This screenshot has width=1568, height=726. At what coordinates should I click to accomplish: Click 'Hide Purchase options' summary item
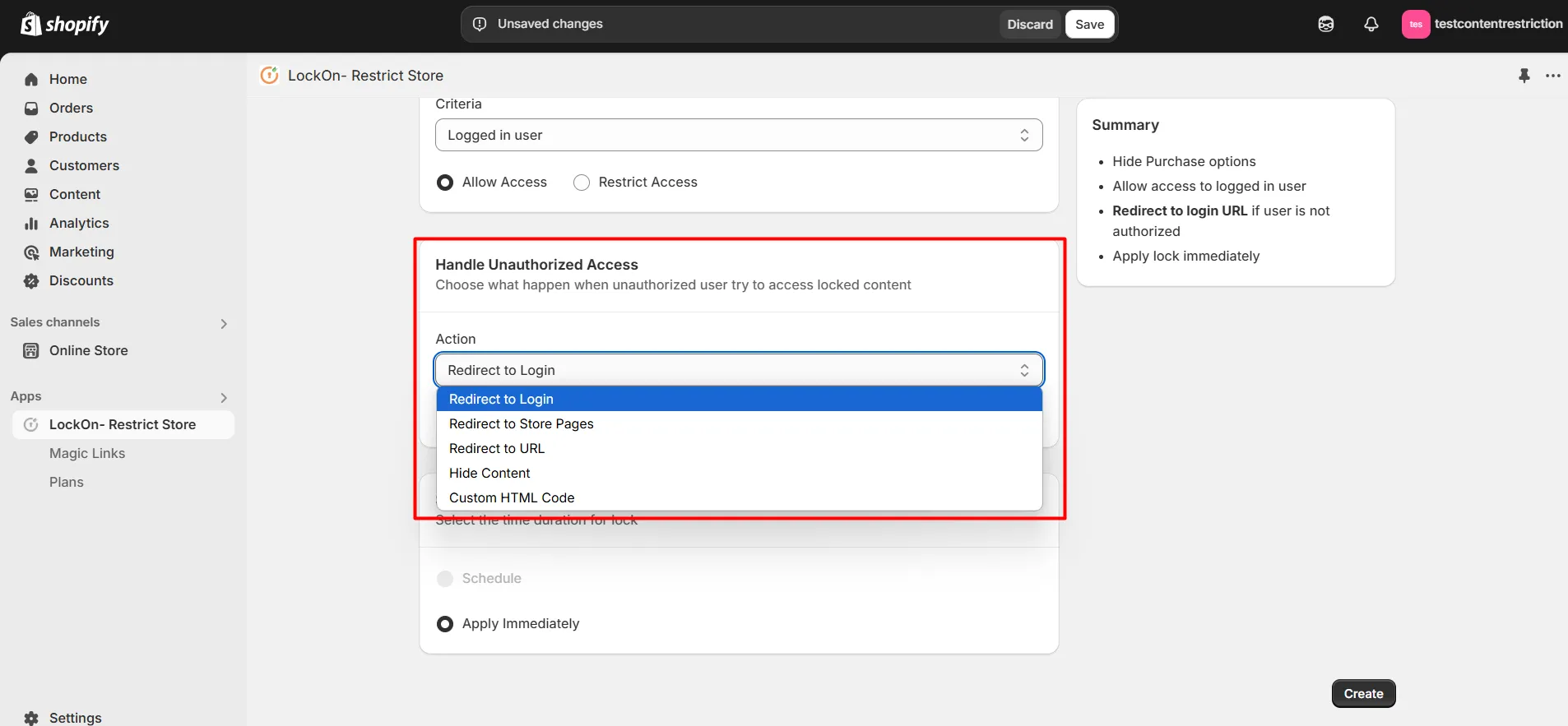click(x=1184, y=161)
